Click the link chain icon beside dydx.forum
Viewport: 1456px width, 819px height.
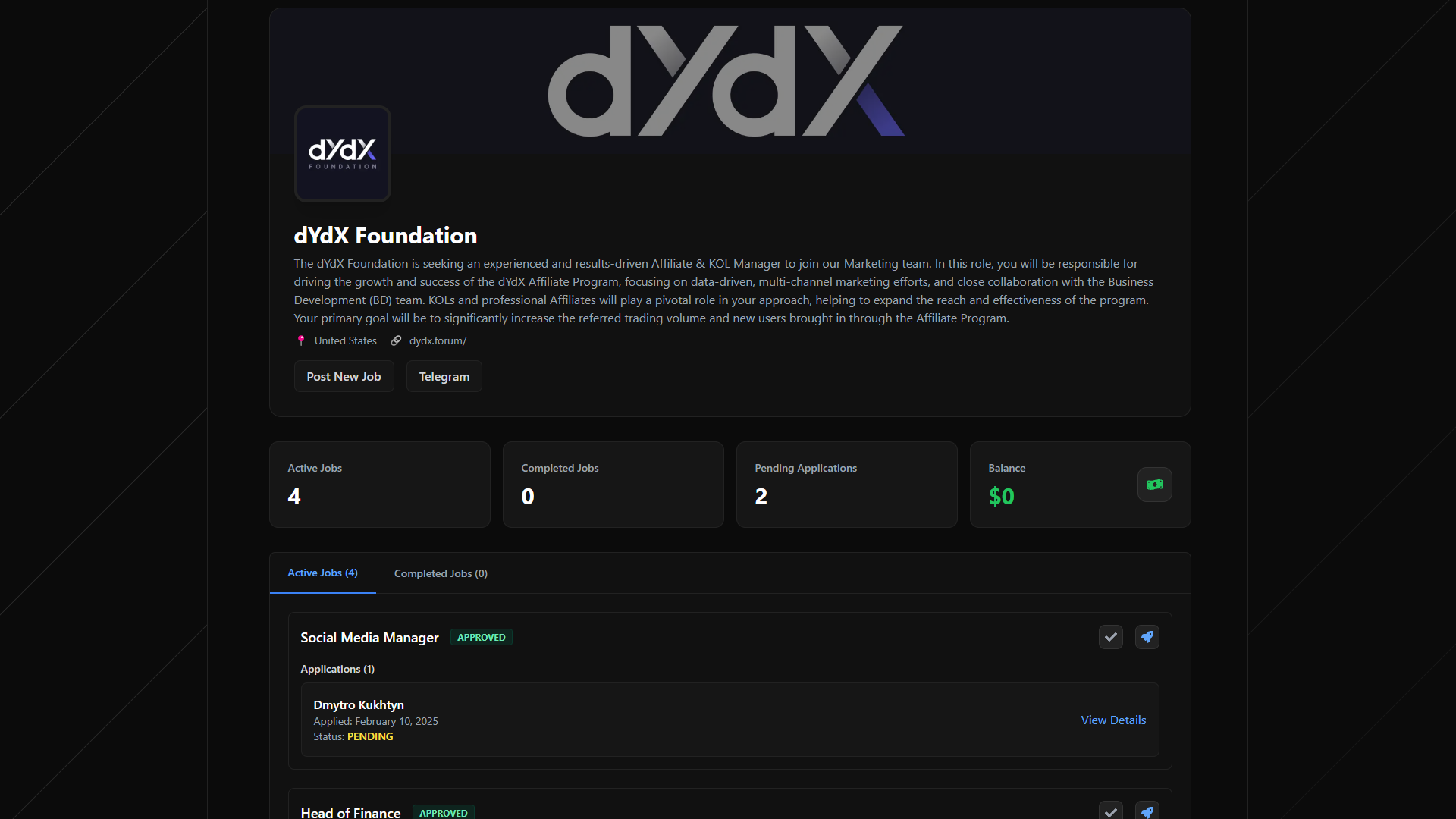pos(396,340)
